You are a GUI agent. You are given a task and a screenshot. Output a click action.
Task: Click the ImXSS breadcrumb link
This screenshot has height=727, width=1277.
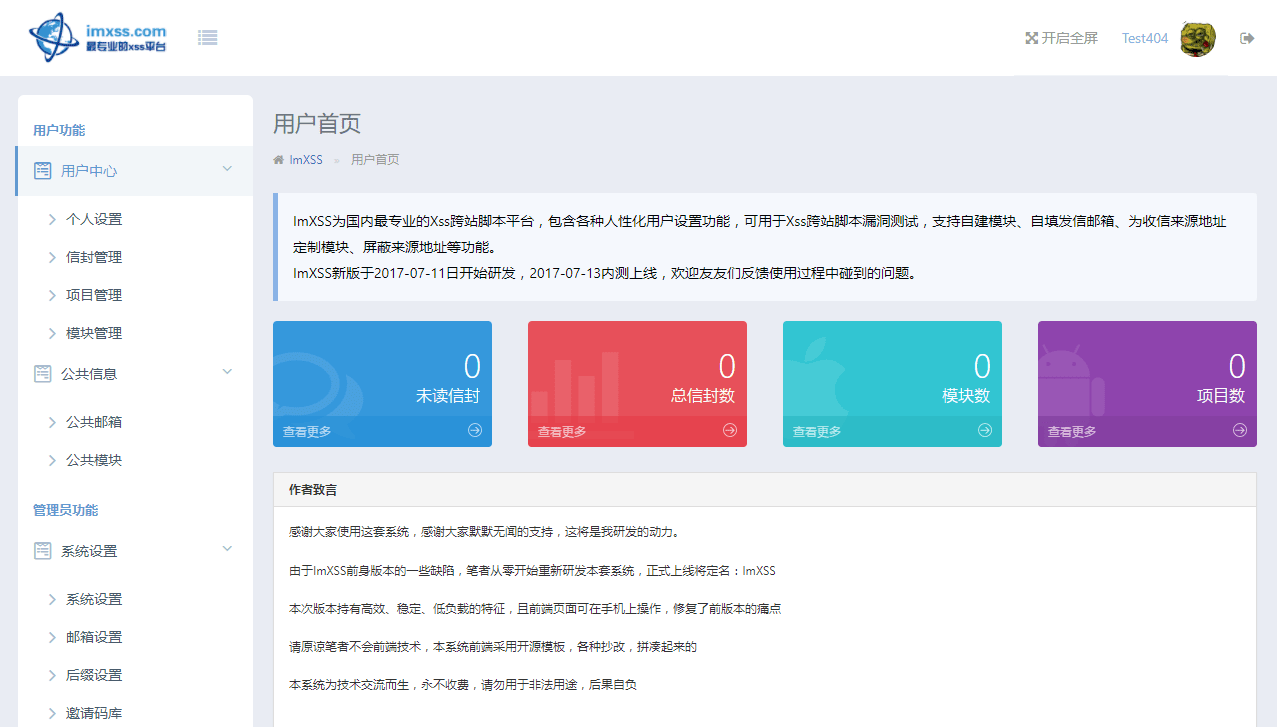pos(306,159)
